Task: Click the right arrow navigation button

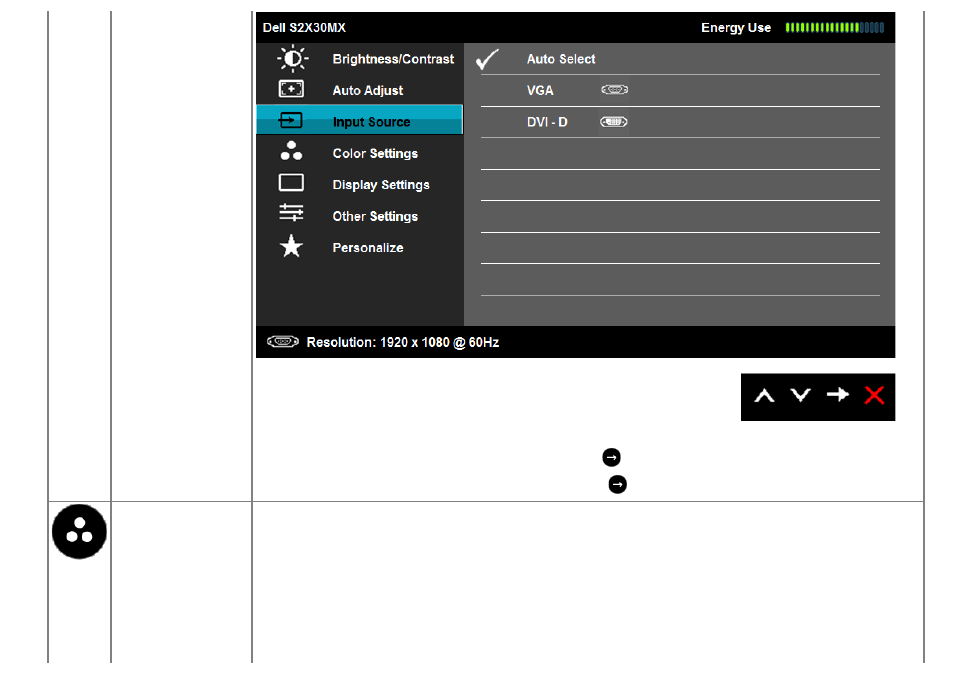Action: [x=838, y=395]
